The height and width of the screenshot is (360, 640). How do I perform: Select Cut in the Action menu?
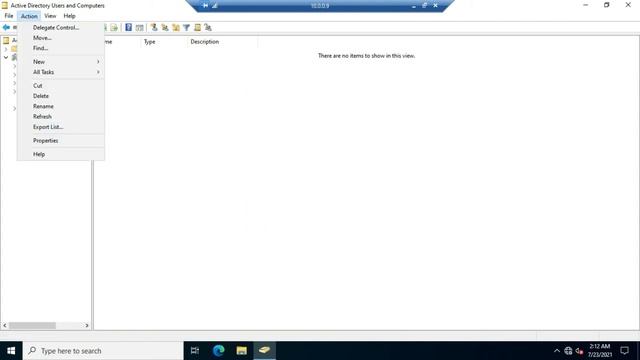coord(61,86)
